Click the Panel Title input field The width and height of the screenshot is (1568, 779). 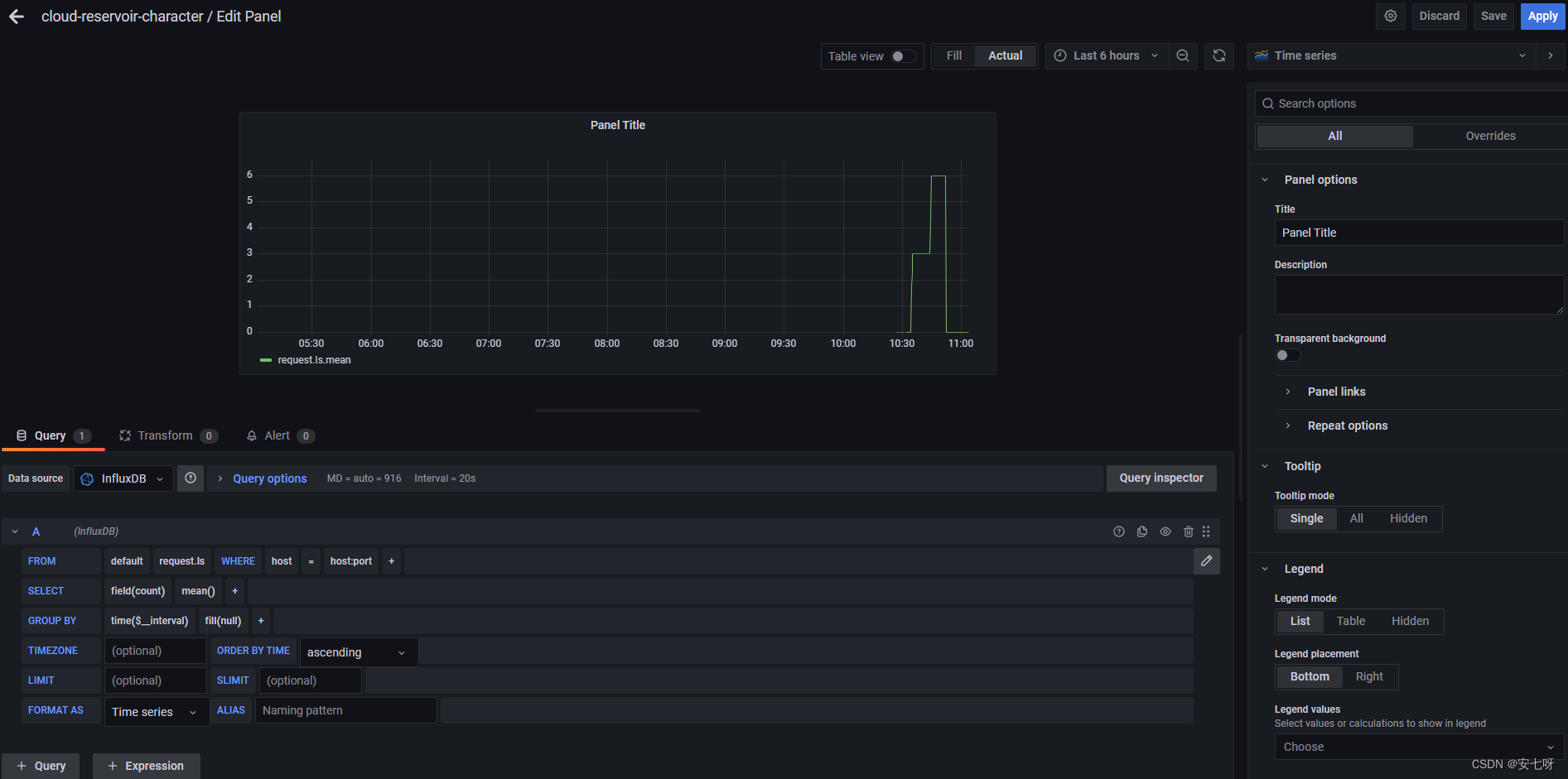pos(1419,233)
